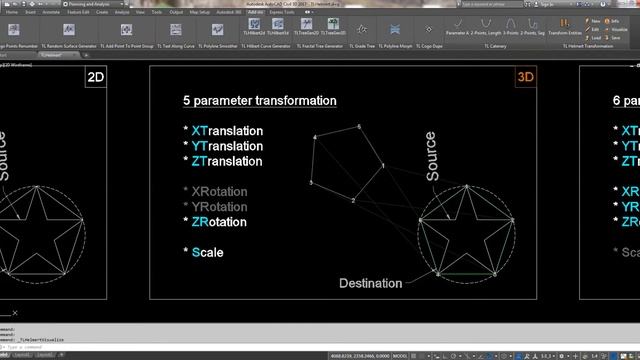Click the keyword search field
640x360 pixels.
(x=491, y=4)
